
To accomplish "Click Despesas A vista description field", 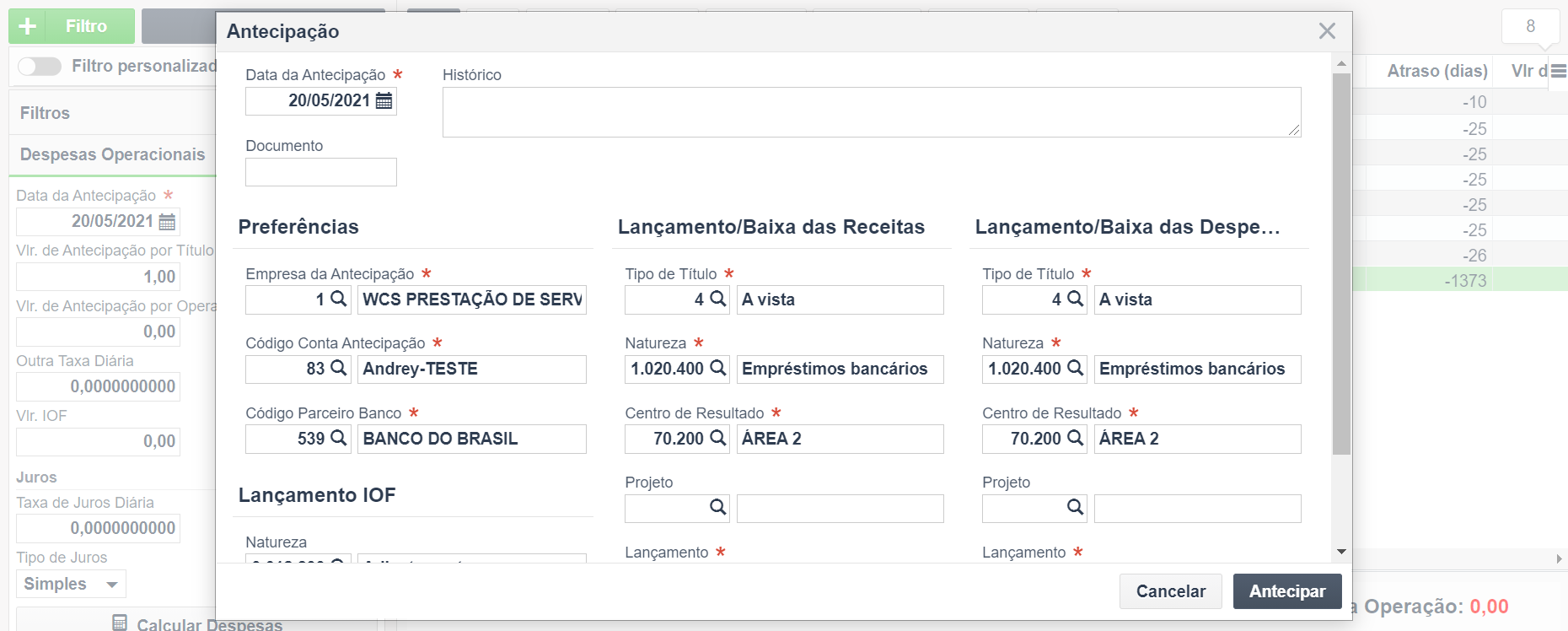I will coord(1198,299).
